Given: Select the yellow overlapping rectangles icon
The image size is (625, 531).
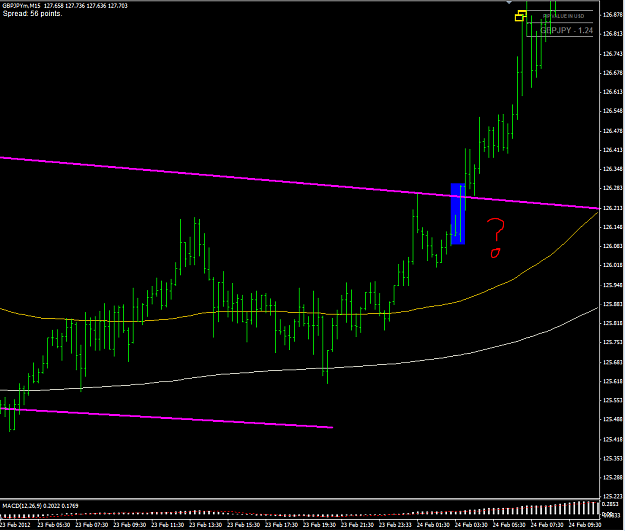Looking at the screenshot, I should tap(521, 16).
